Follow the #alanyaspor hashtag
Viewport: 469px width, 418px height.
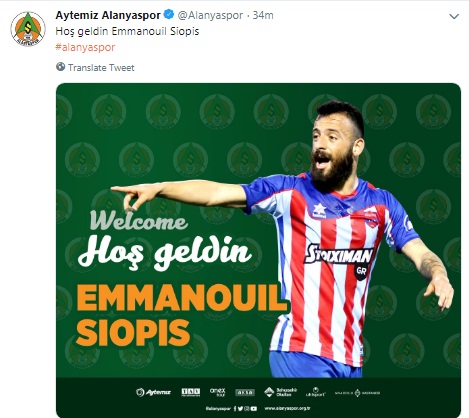[85, 47]
